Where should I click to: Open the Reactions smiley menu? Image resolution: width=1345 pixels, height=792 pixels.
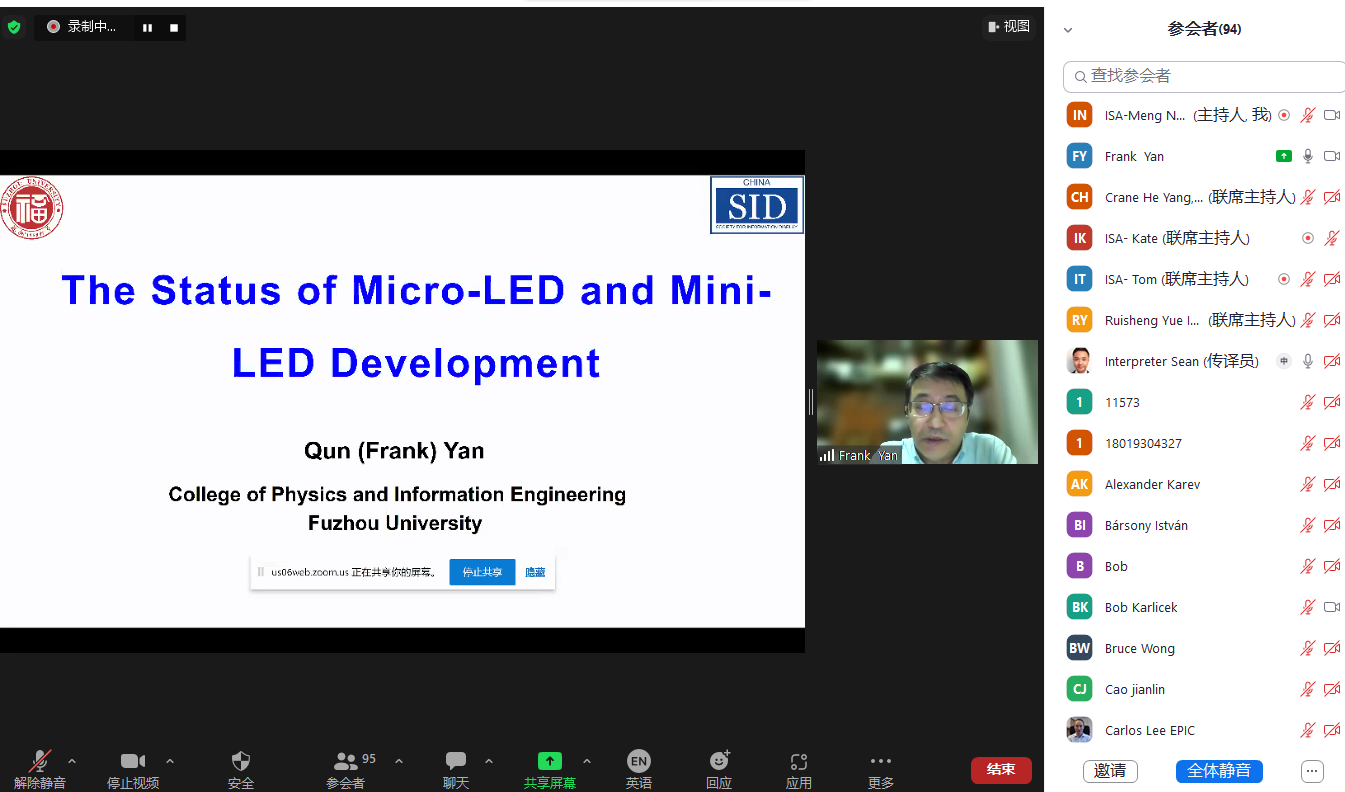[719, 767]
